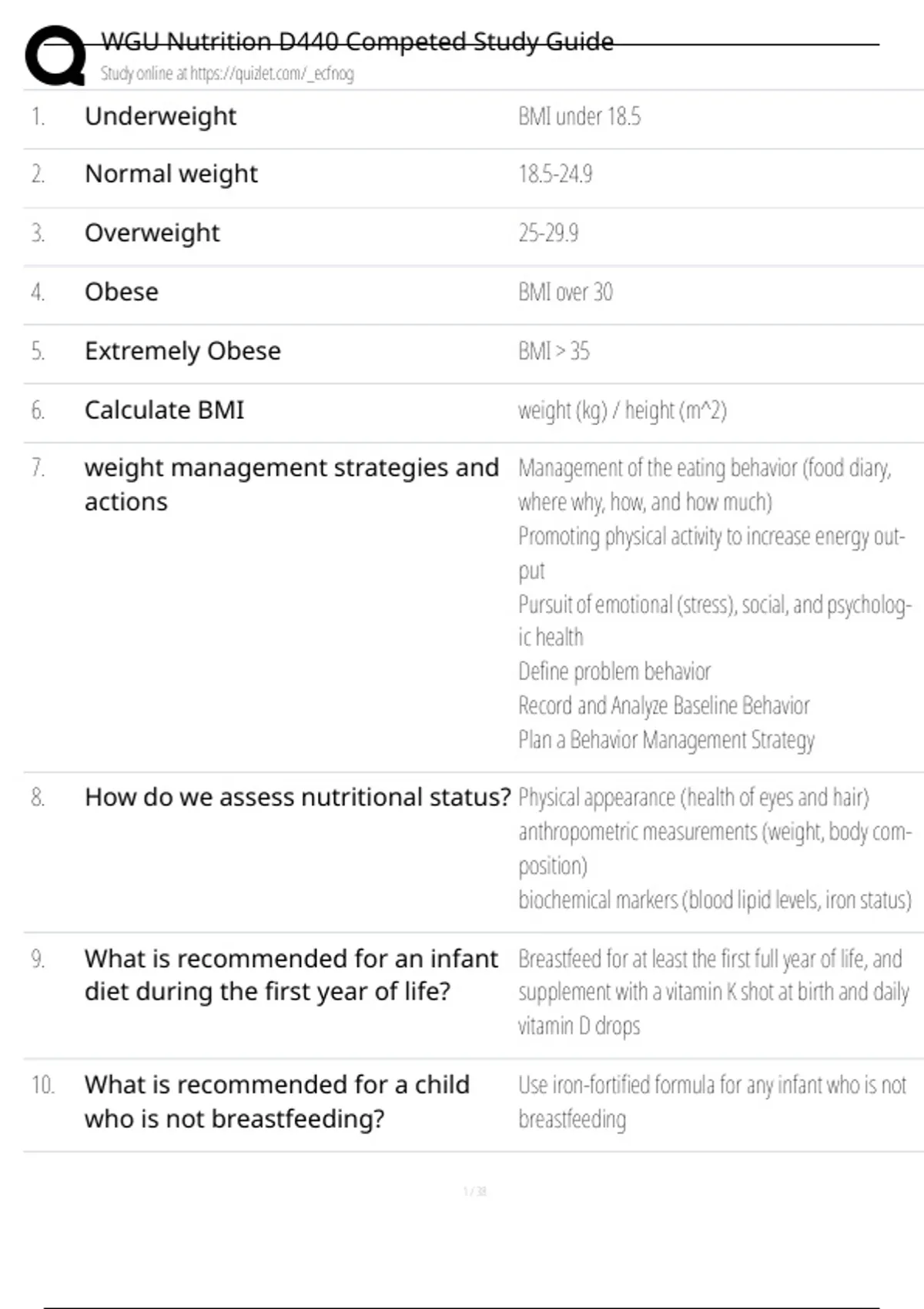Viewport: 924px width, 1309px height.
Task: Select the Underweight term
Action: (160, 116)
